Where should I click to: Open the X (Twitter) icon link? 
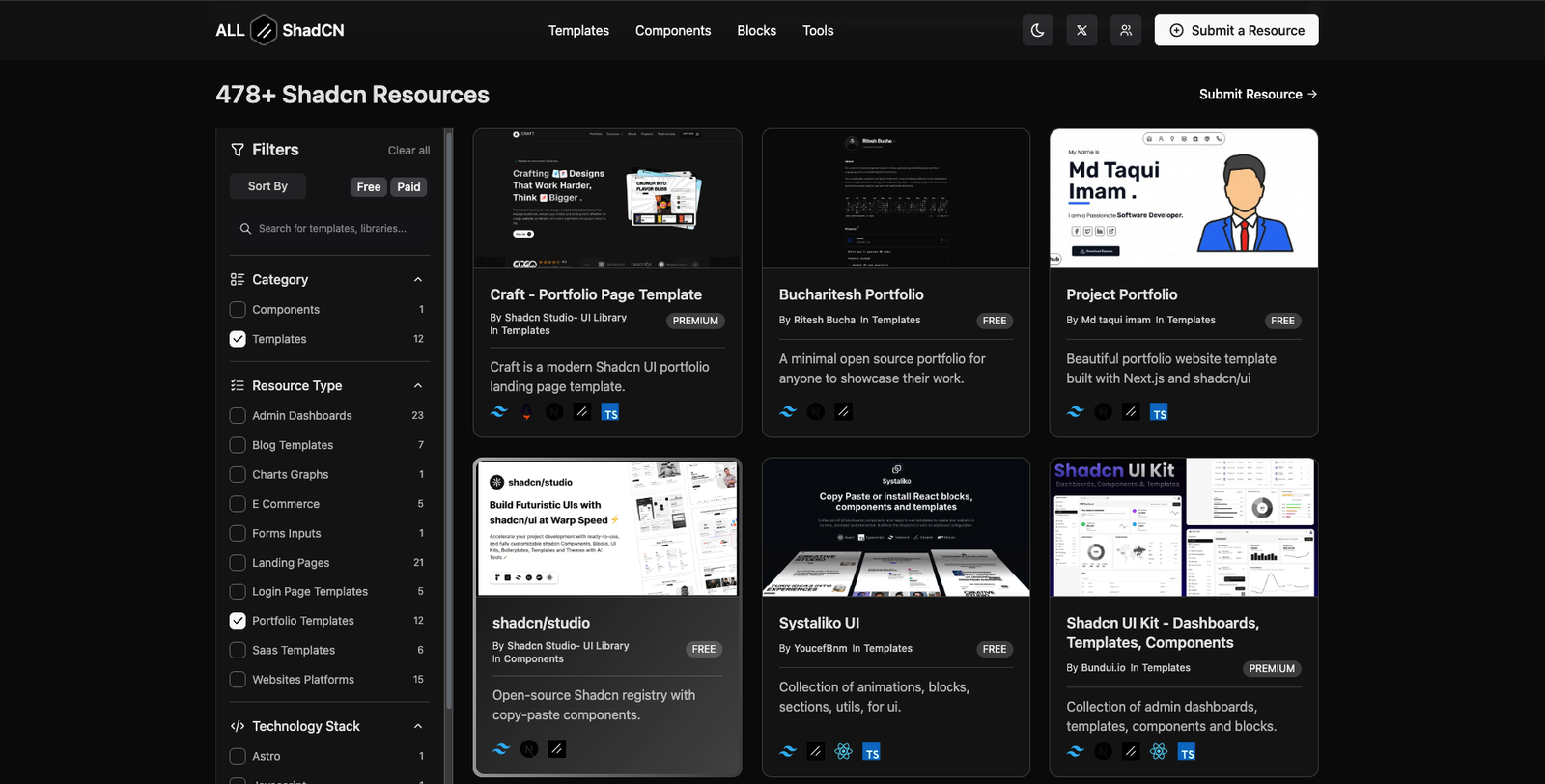[1081, 30]
